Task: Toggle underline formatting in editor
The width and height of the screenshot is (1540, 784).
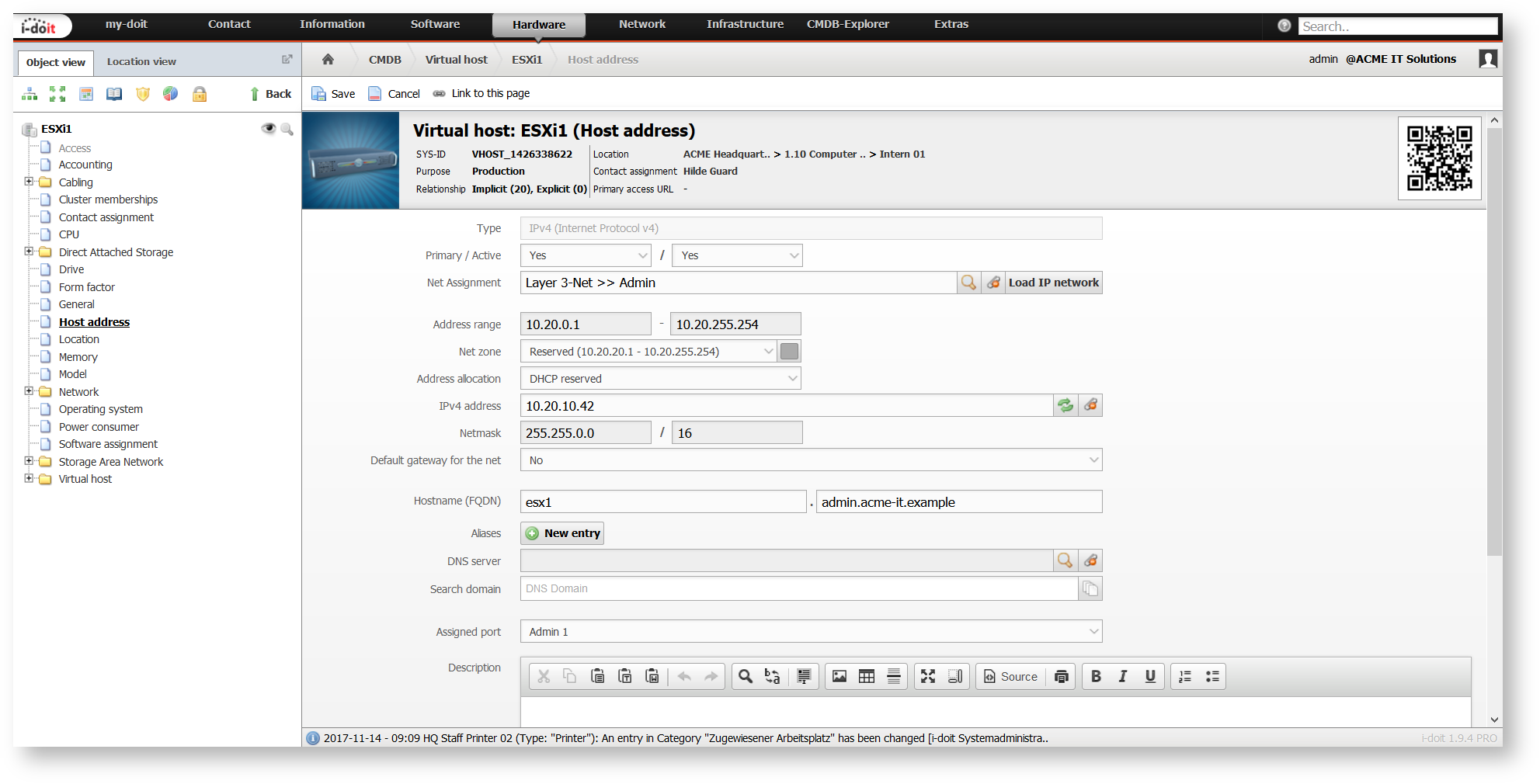Action: (1150, 676)
